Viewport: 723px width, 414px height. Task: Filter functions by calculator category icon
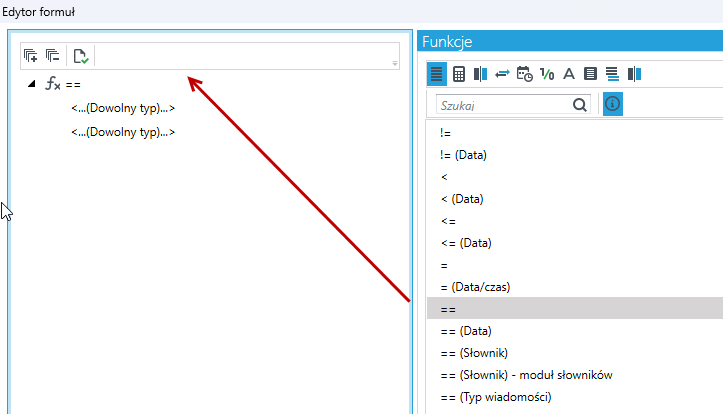point(459,74)
